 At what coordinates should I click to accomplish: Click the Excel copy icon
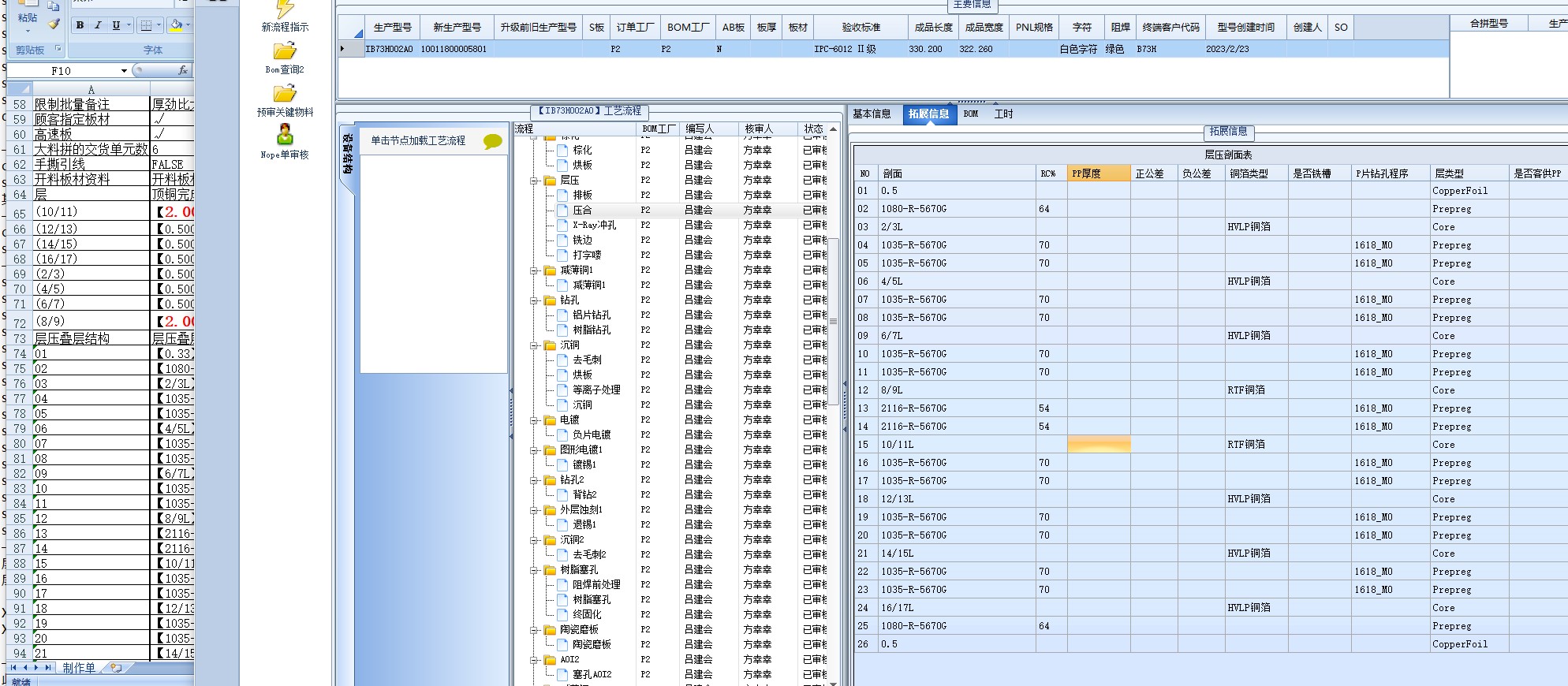[x=54, y=6]
